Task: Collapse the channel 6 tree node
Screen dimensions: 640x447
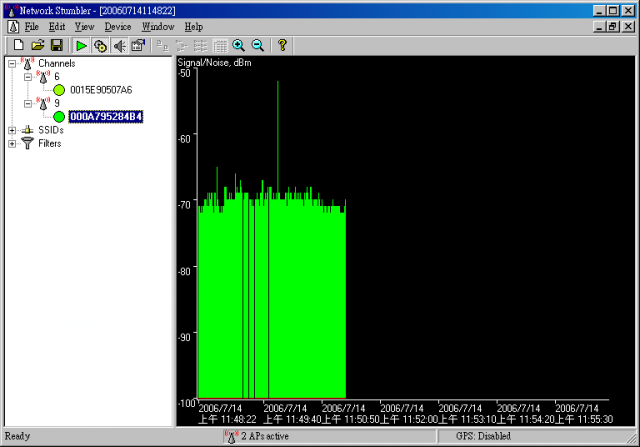Action: [29, 77]
